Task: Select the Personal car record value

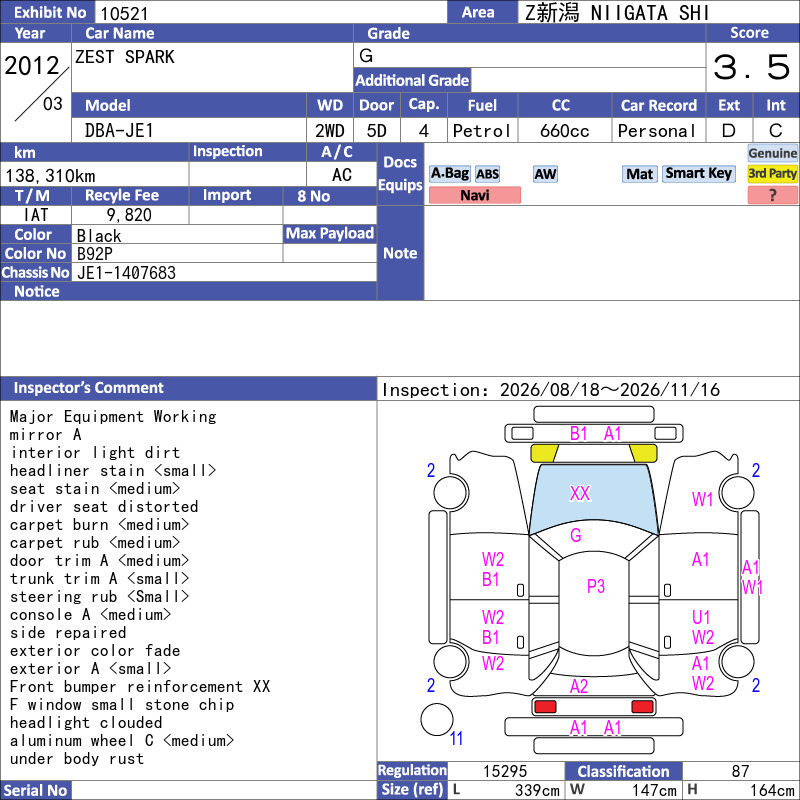Action: point(657,131)
